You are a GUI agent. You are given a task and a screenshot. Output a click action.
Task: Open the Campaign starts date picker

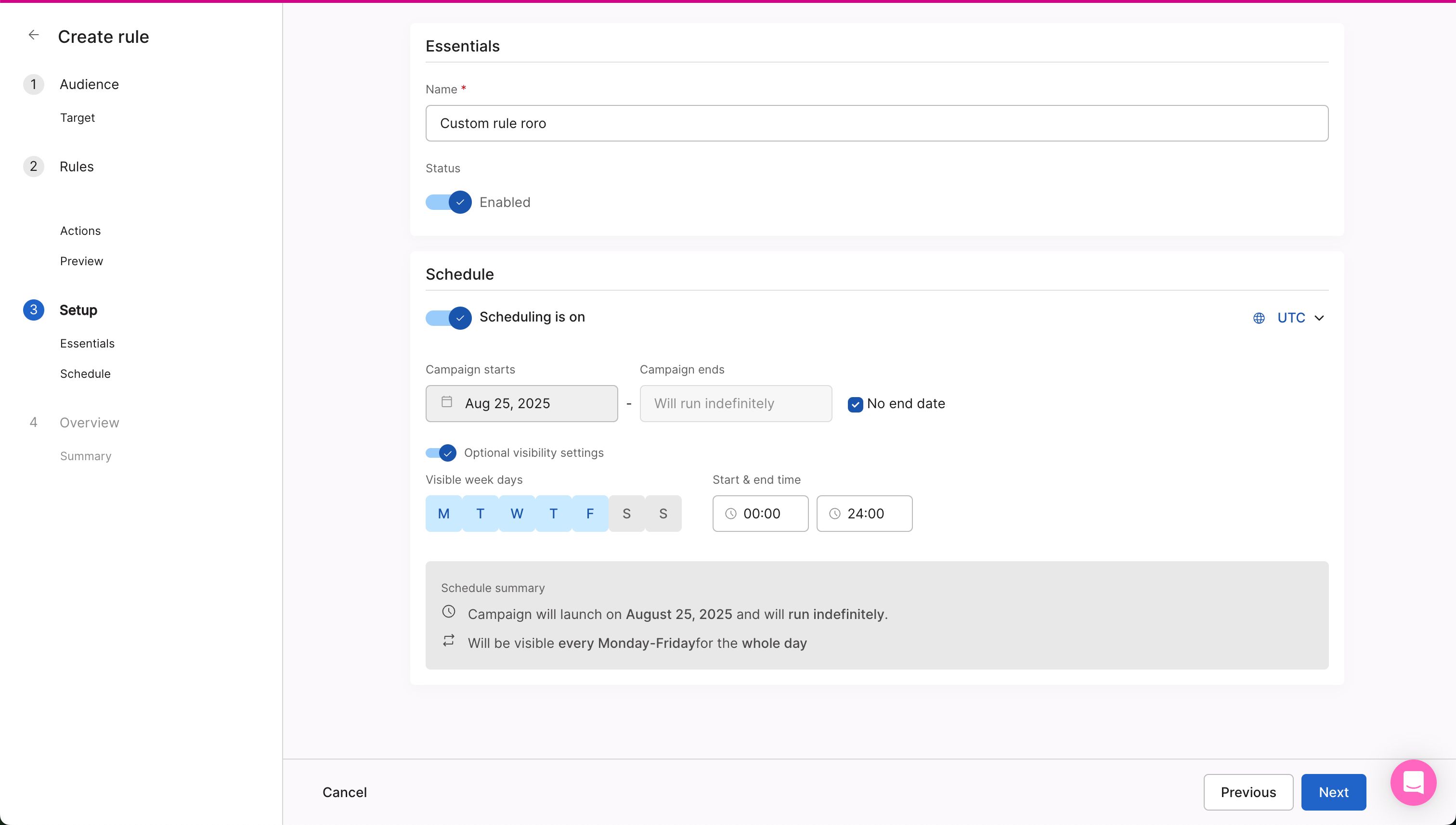[x=521, y=403]
